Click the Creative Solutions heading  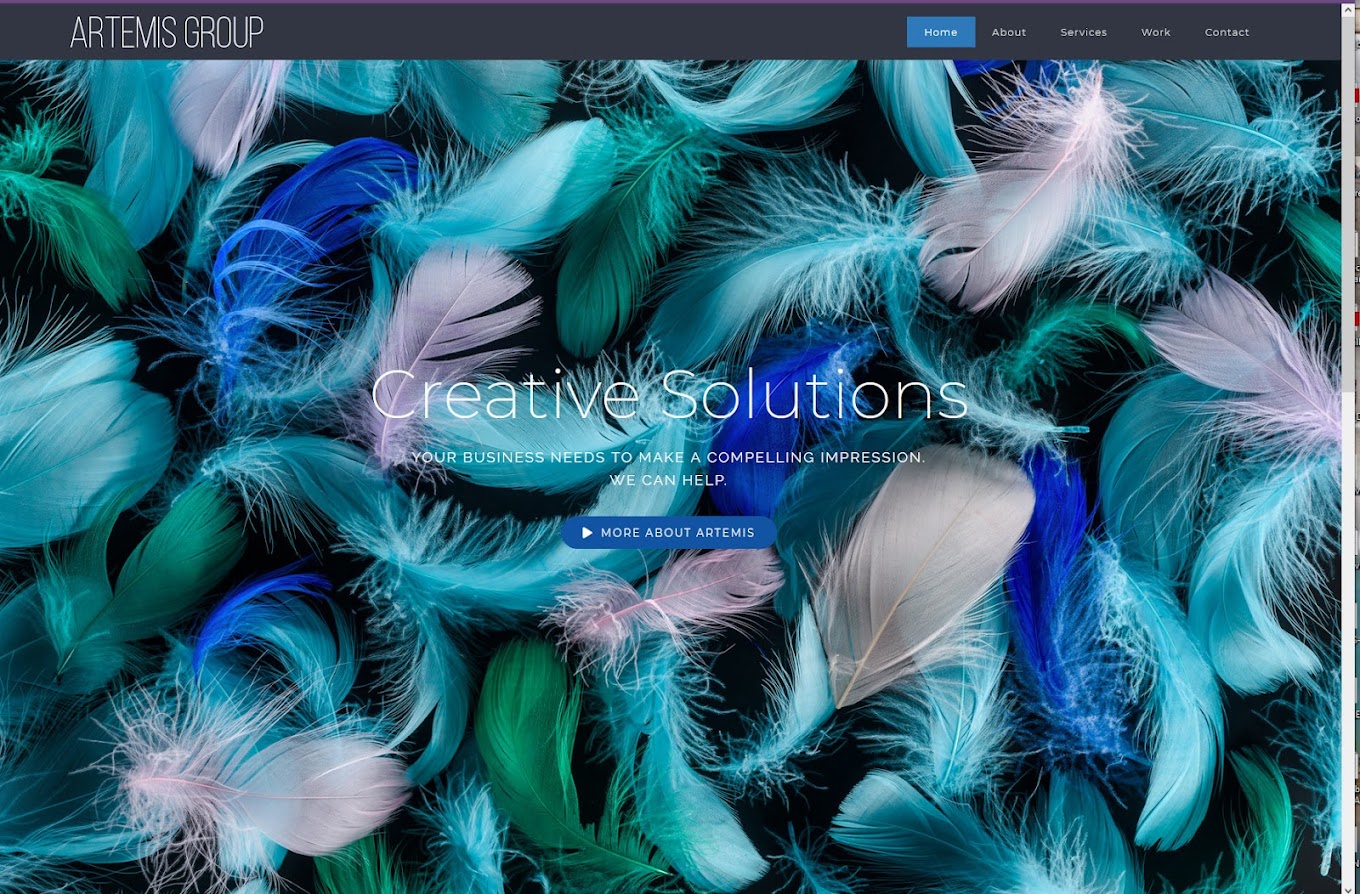(x=669, y=394)
